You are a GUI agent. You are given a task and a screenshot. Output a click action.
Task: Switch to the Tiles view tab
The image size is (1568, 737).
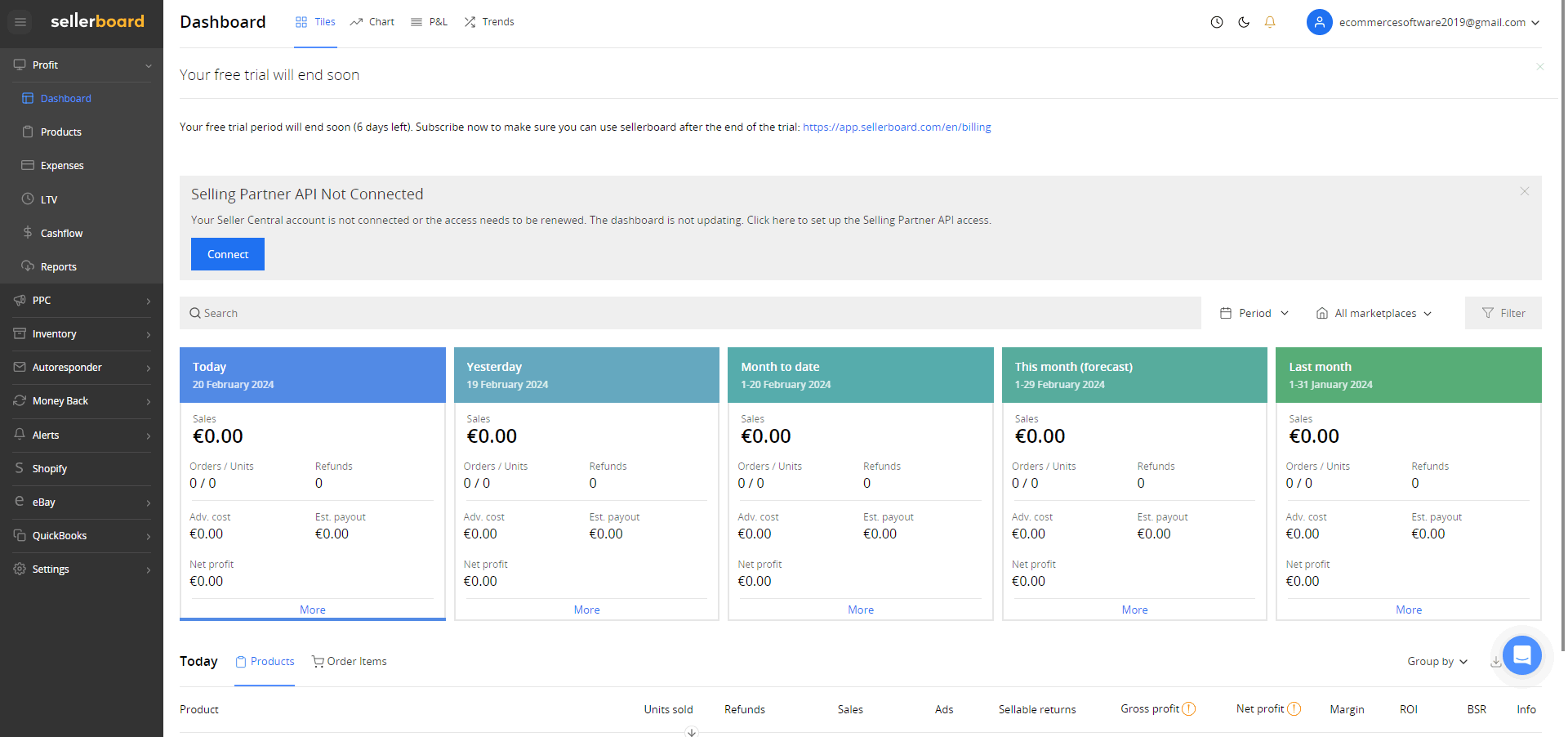[315, 22]
